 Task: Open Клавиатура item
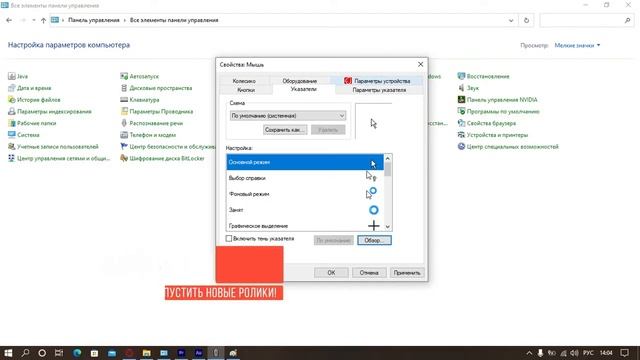point(140,100)
